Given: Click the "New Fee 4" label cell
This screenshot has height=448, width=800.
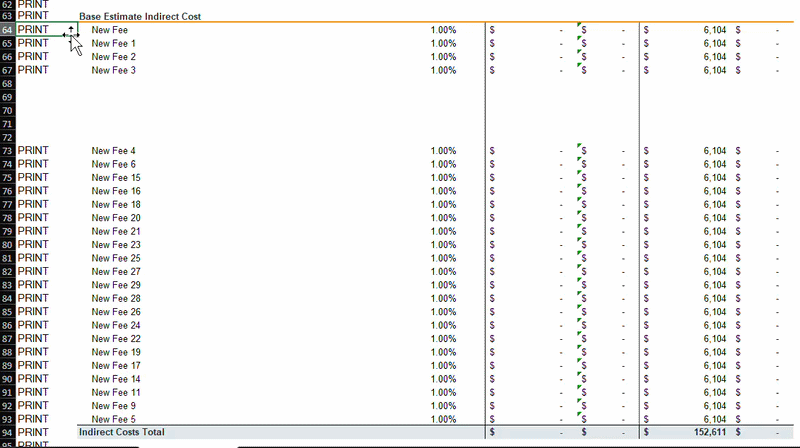Looking at the screenshot, I should 113,151.
